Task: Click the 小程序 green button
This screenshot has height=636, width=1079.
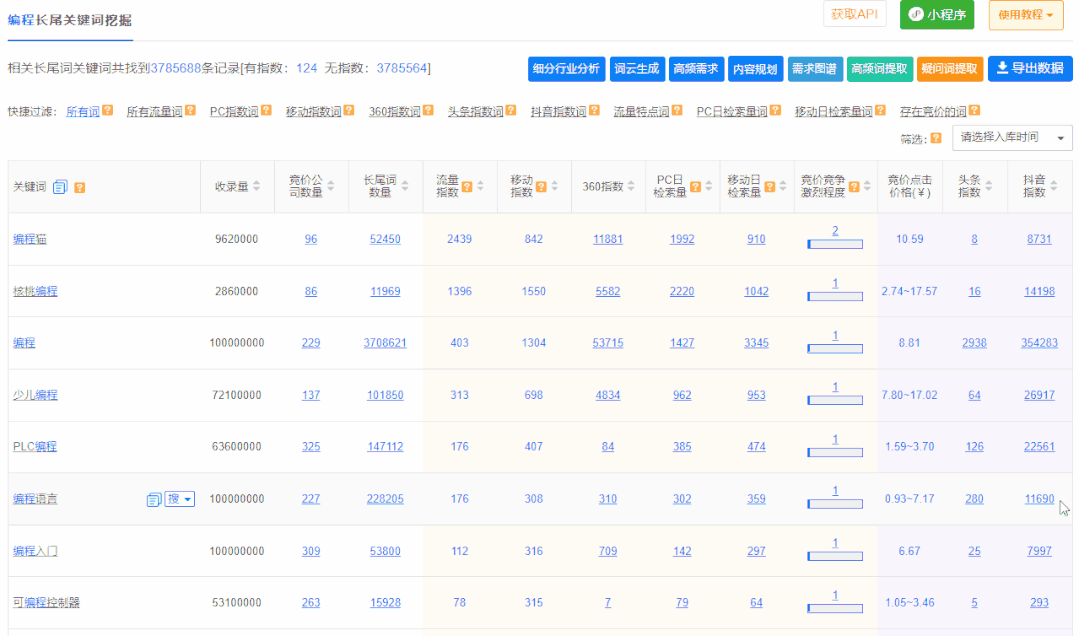Action: tap(937, 14)
